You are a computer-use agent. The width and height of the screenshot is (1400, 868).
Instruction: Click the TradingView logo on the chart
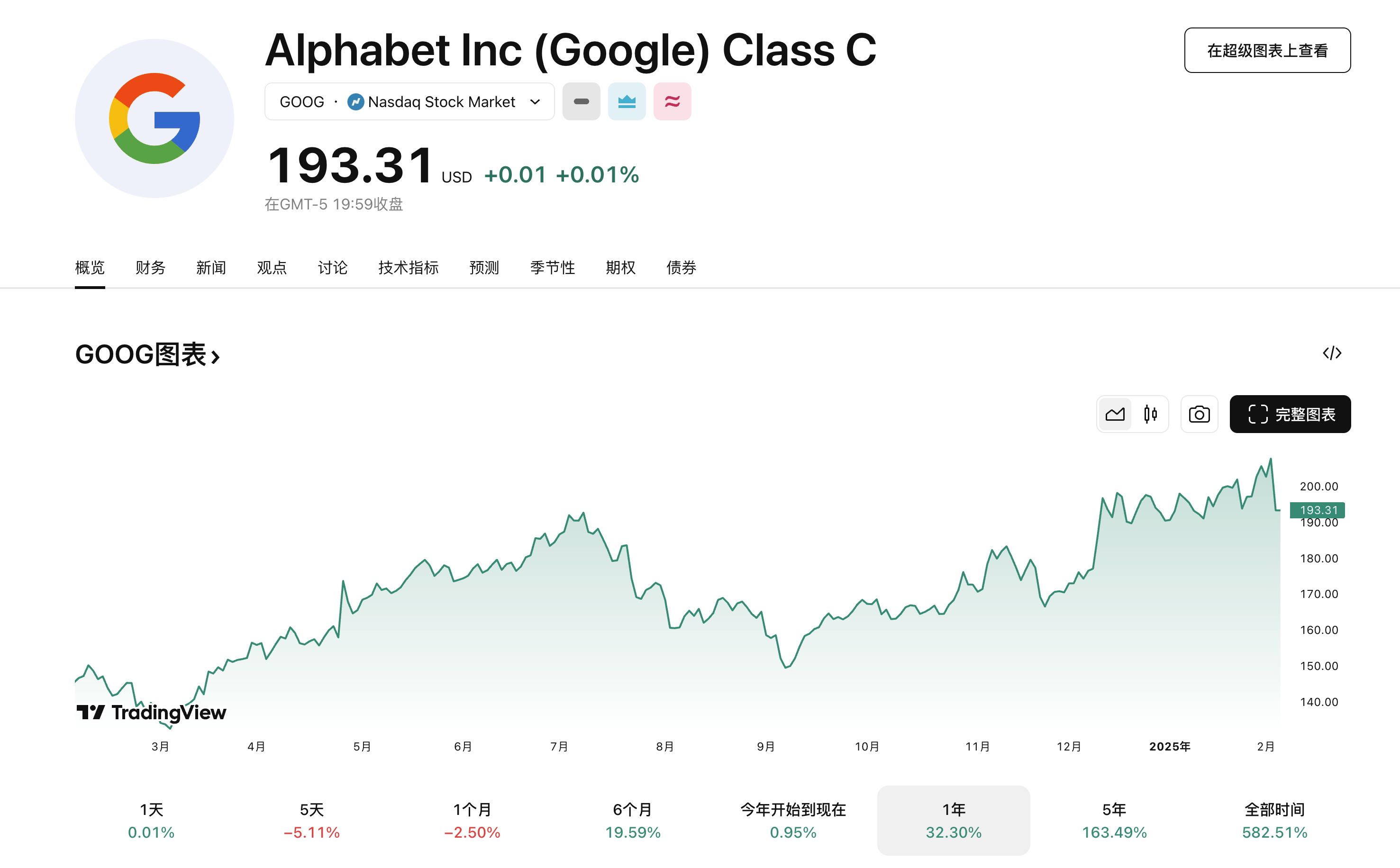pyautogui.click(x=151, y=713)
